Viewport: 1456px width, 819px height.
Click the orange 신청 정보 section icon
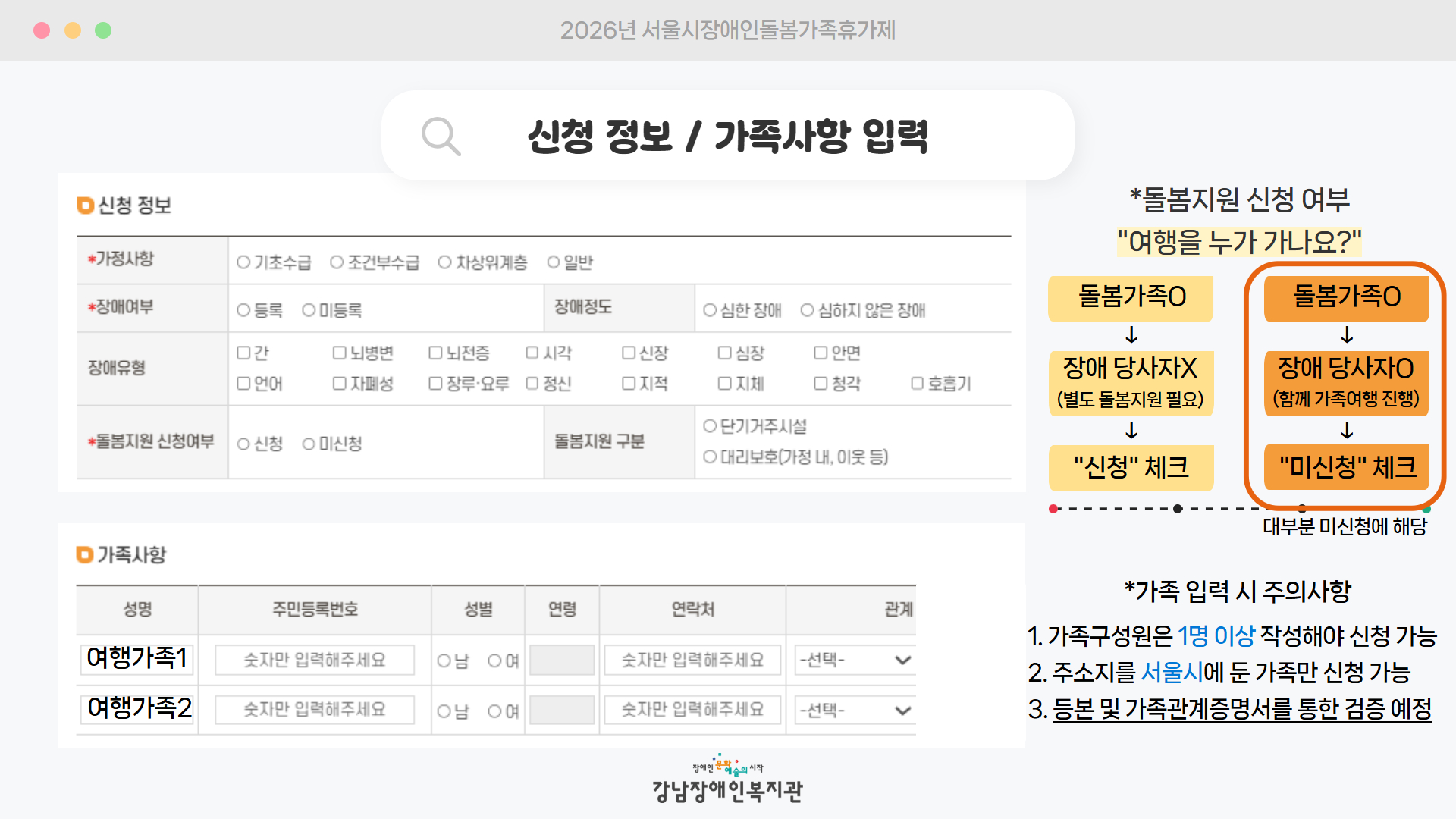click(x=85, y=206)
